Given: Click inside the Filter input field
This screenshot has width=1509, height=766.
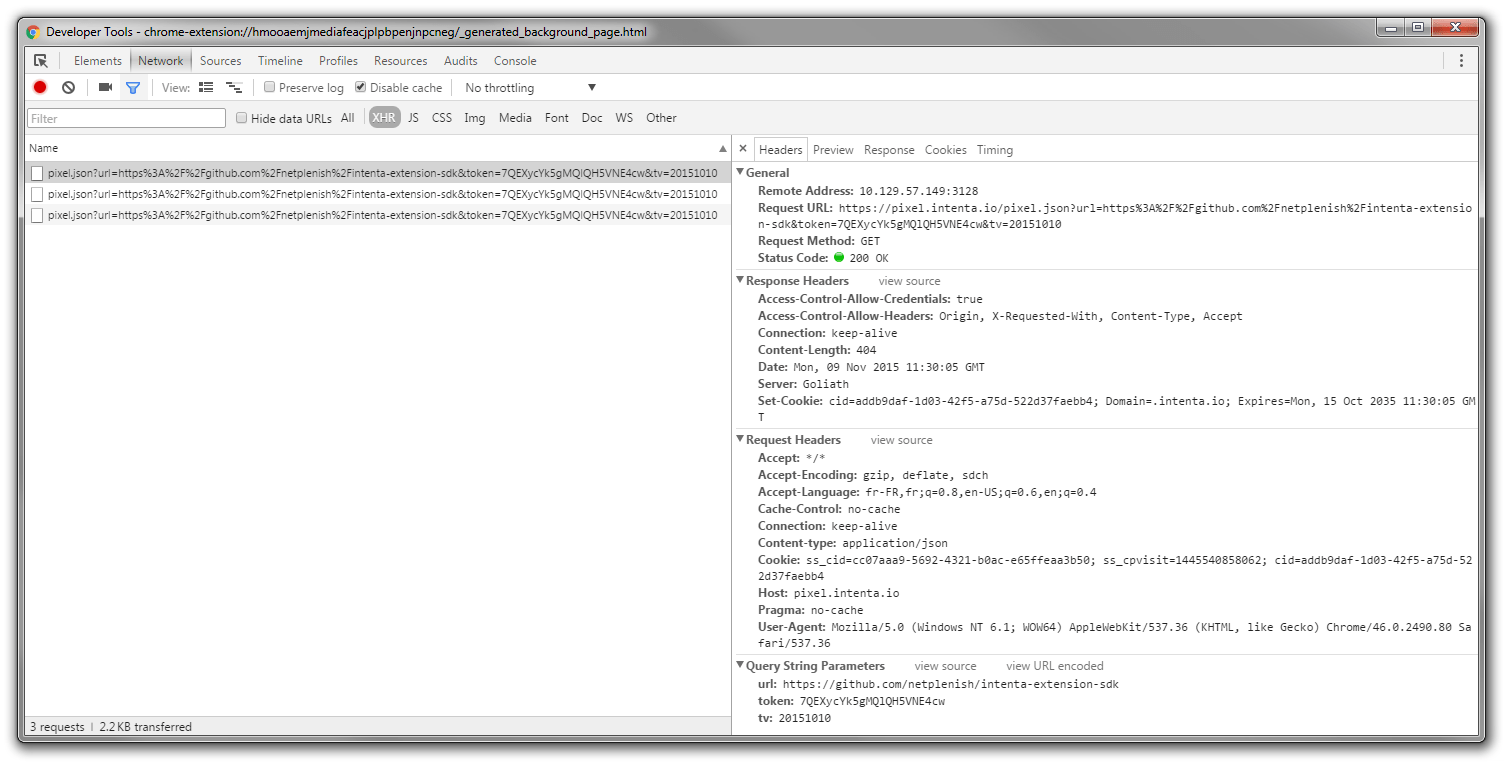Looking at the screenshot, I should tap(125, 118).
